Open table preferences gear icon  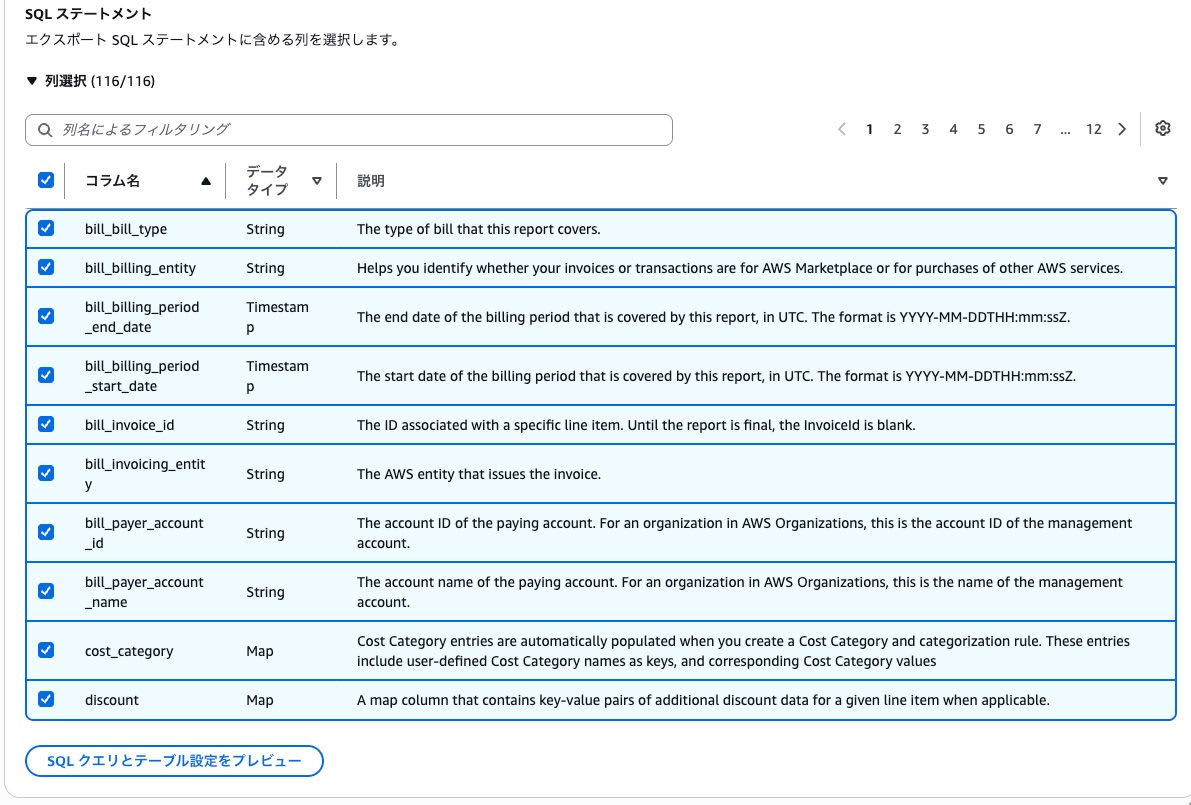pos(1162,128)
